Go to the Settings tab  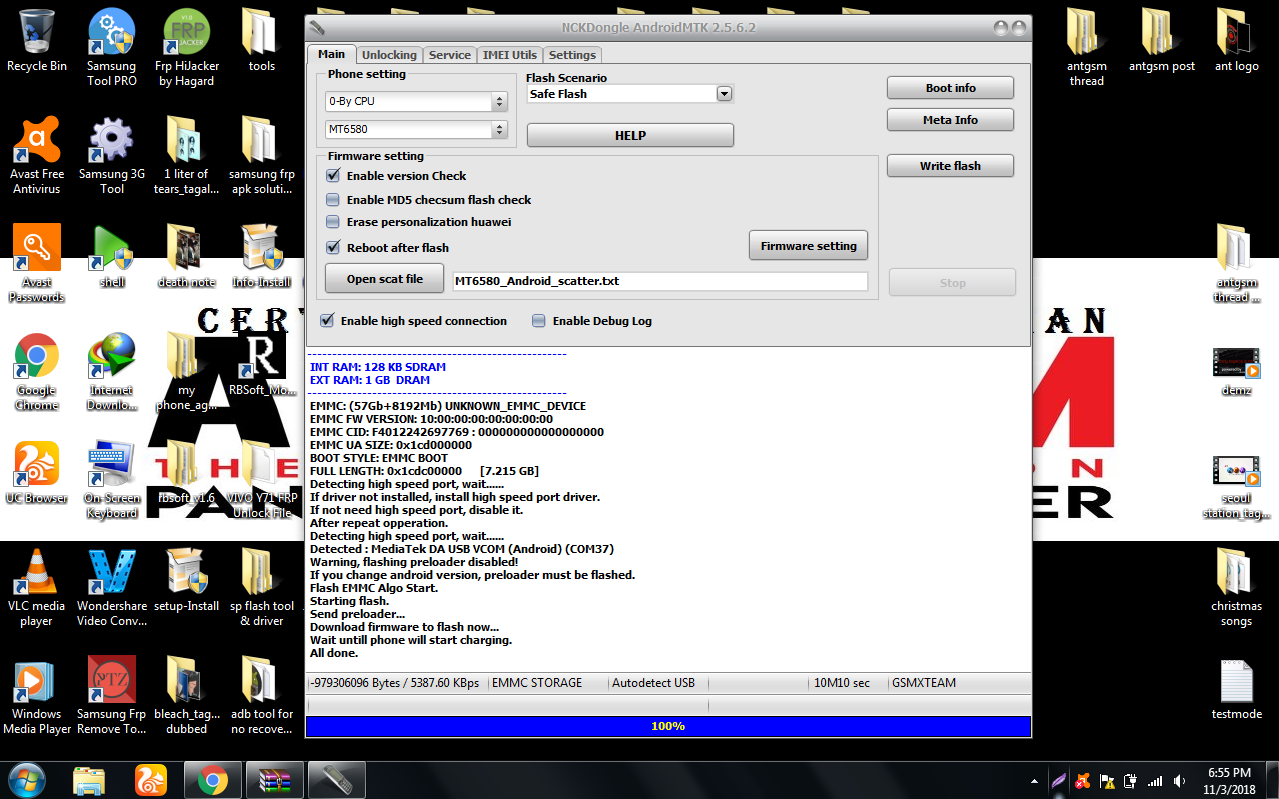[x=572, y=55]
